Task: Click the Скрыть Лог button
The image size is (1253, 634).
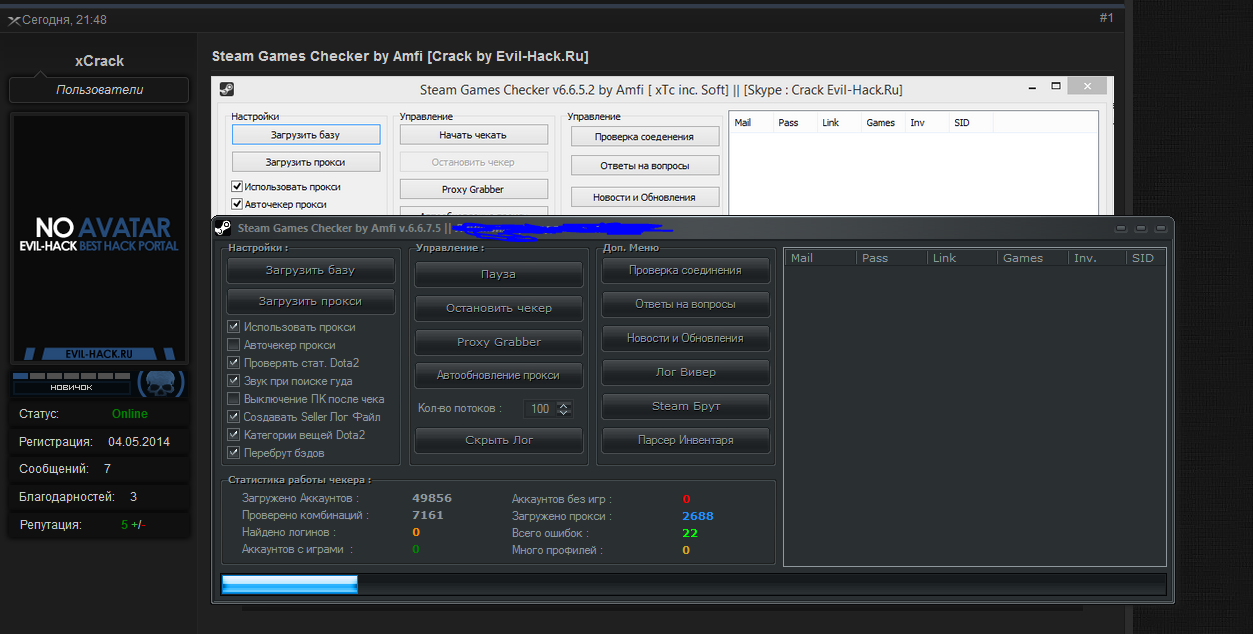Action: pos(498,440)
